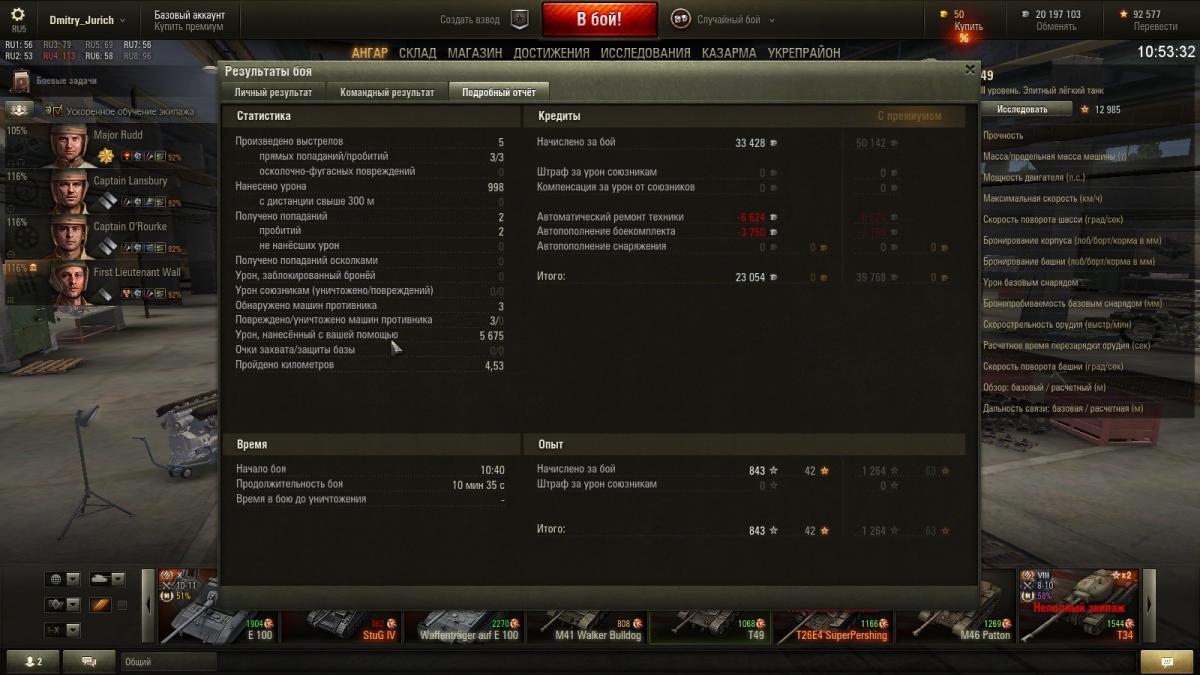The image size is (1200, 675).
Task: Click the Общий chat input field
Action: pos(168,662)
